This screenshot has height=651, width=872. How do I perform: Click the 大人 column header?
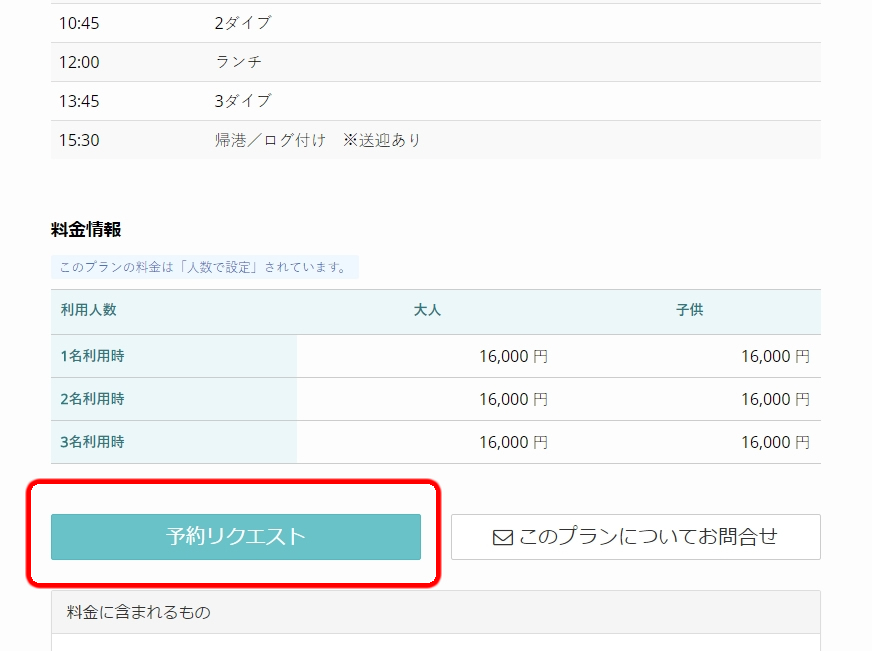pos(427,310)
